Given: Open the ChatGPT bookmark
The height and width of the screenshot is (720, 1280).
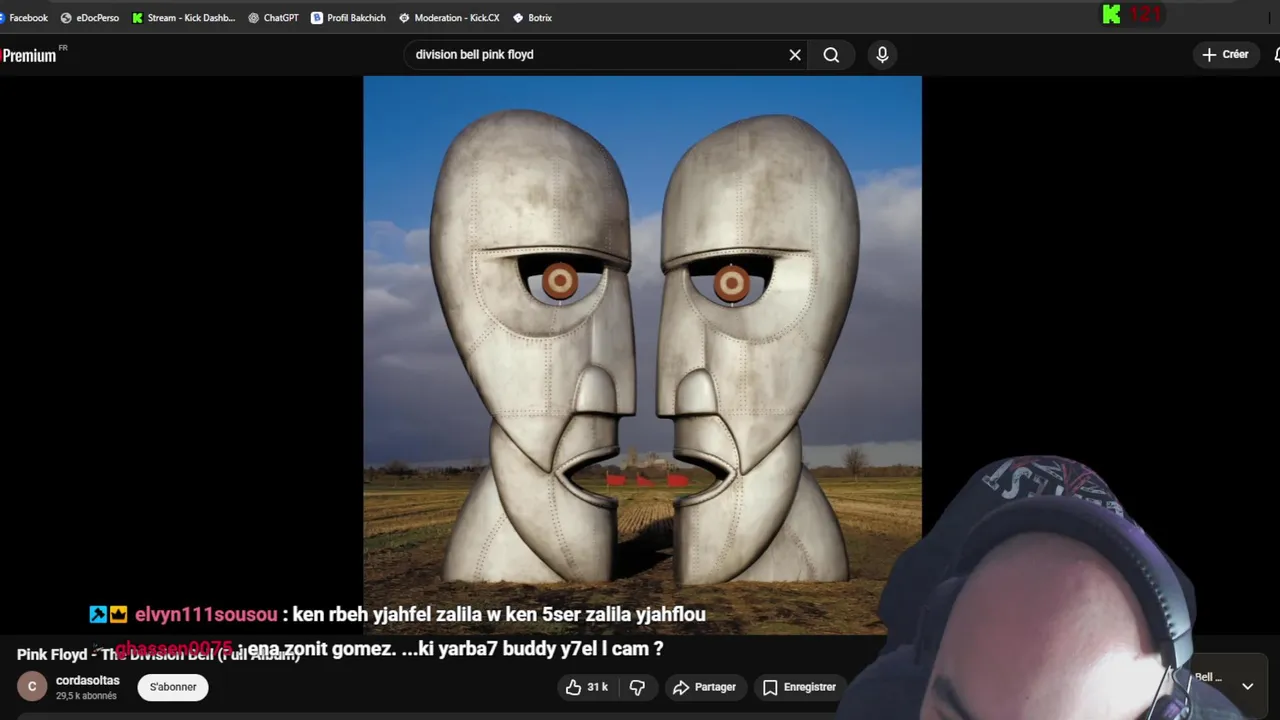Looking at the screenshot, I should point(273,18).
